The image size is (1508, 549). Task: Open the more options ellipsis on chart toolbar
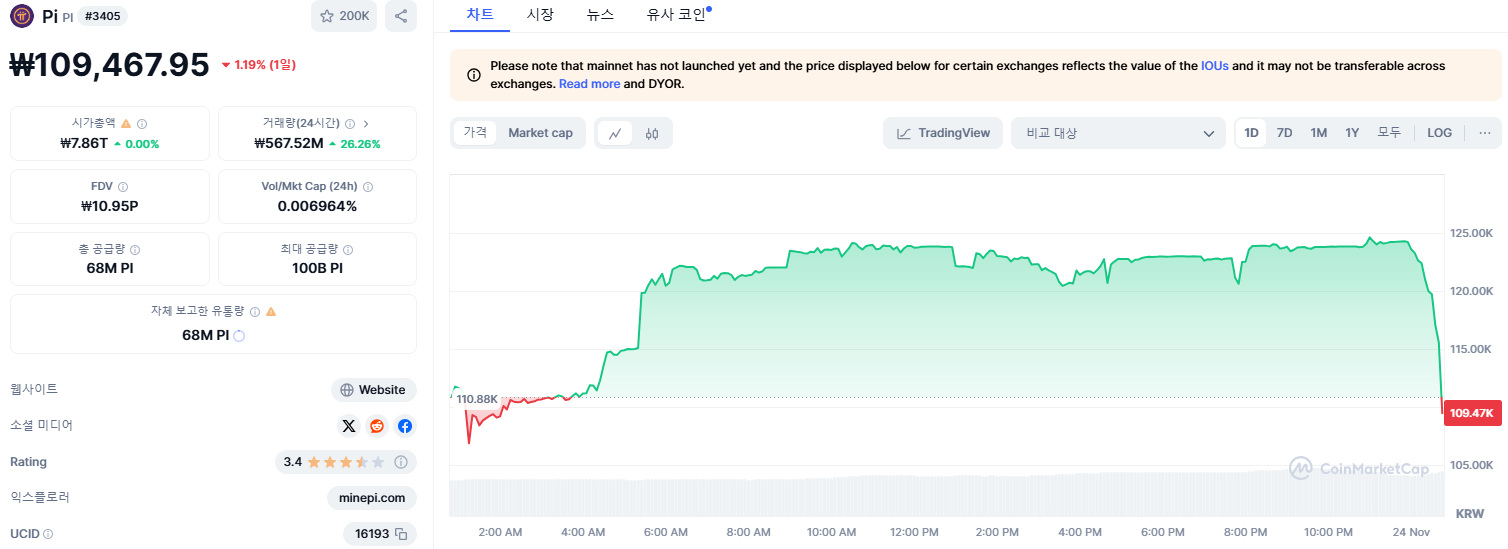click(x=1484, y=133)
